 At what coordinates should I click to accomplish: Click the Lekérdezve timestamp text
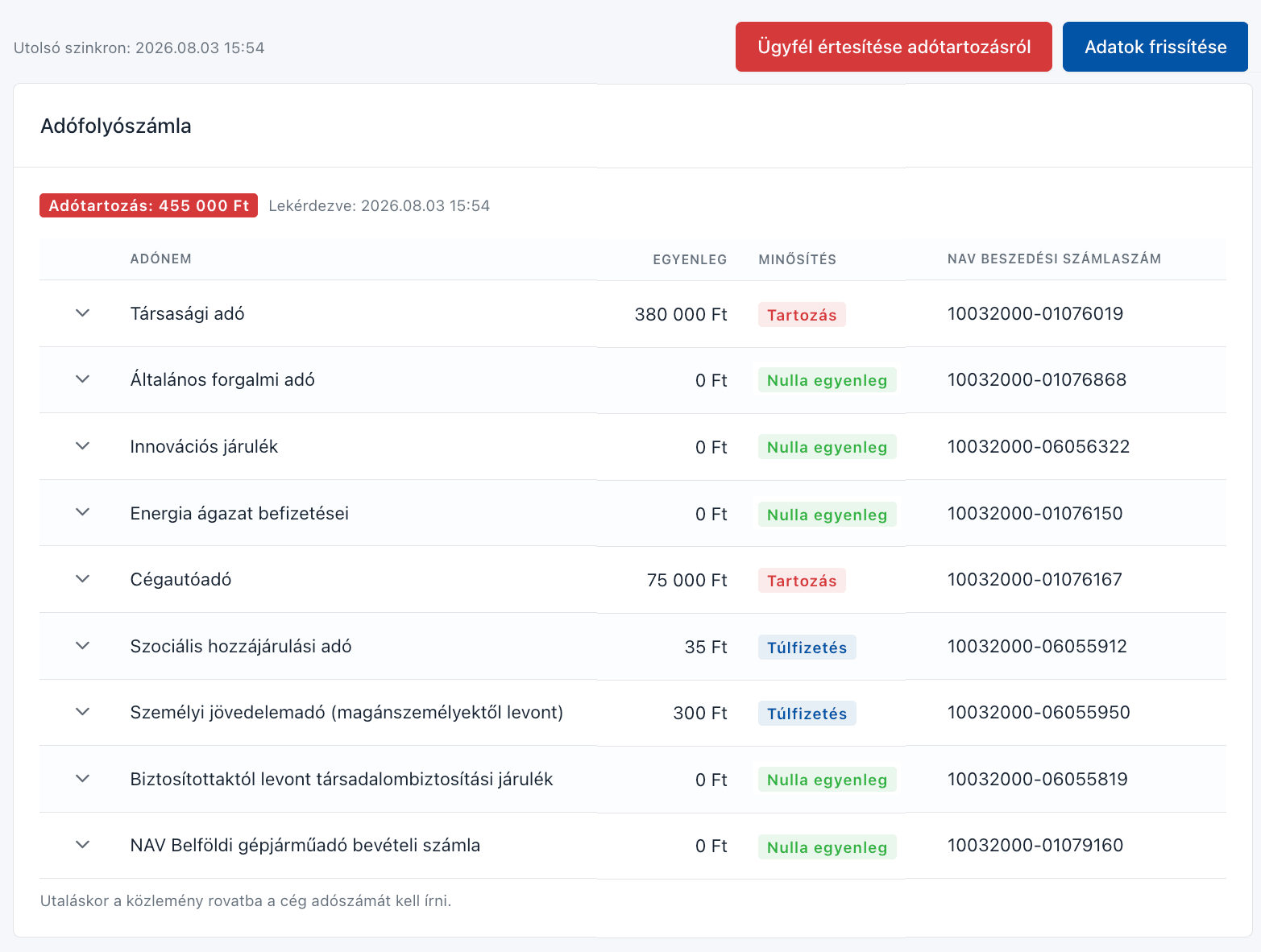(x=379, y=206)
